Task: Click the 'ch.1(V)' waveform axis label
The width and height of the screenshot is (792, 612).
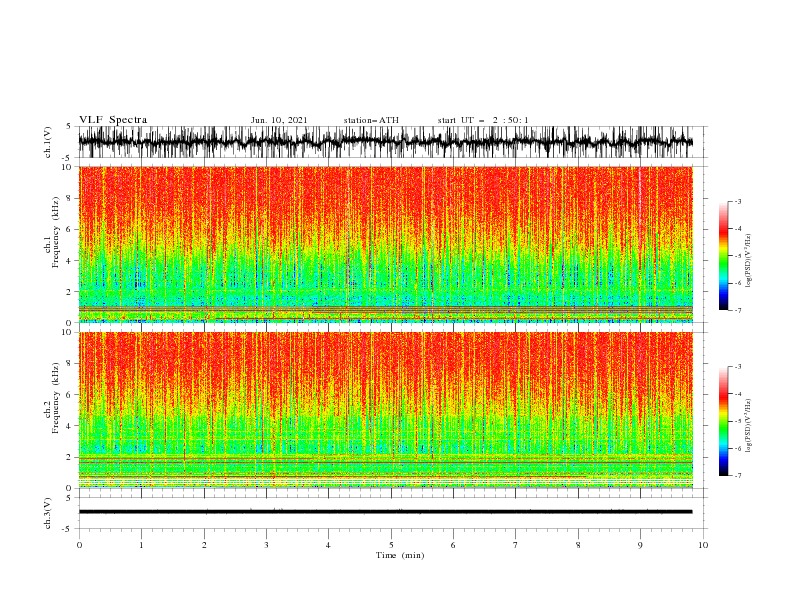Action: [48, 142]
